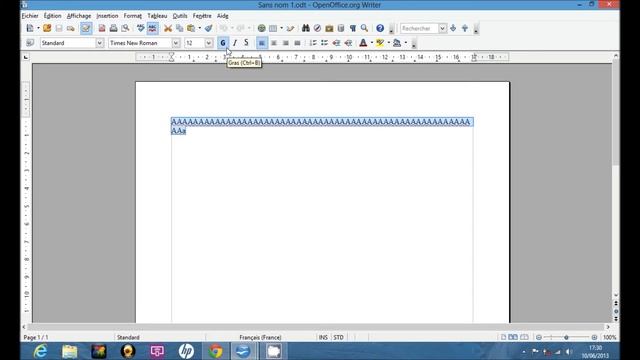This screenshot has height=360, width=640.
Task: Open Internet Explorer from the taskbar
Action: (40, 351)
